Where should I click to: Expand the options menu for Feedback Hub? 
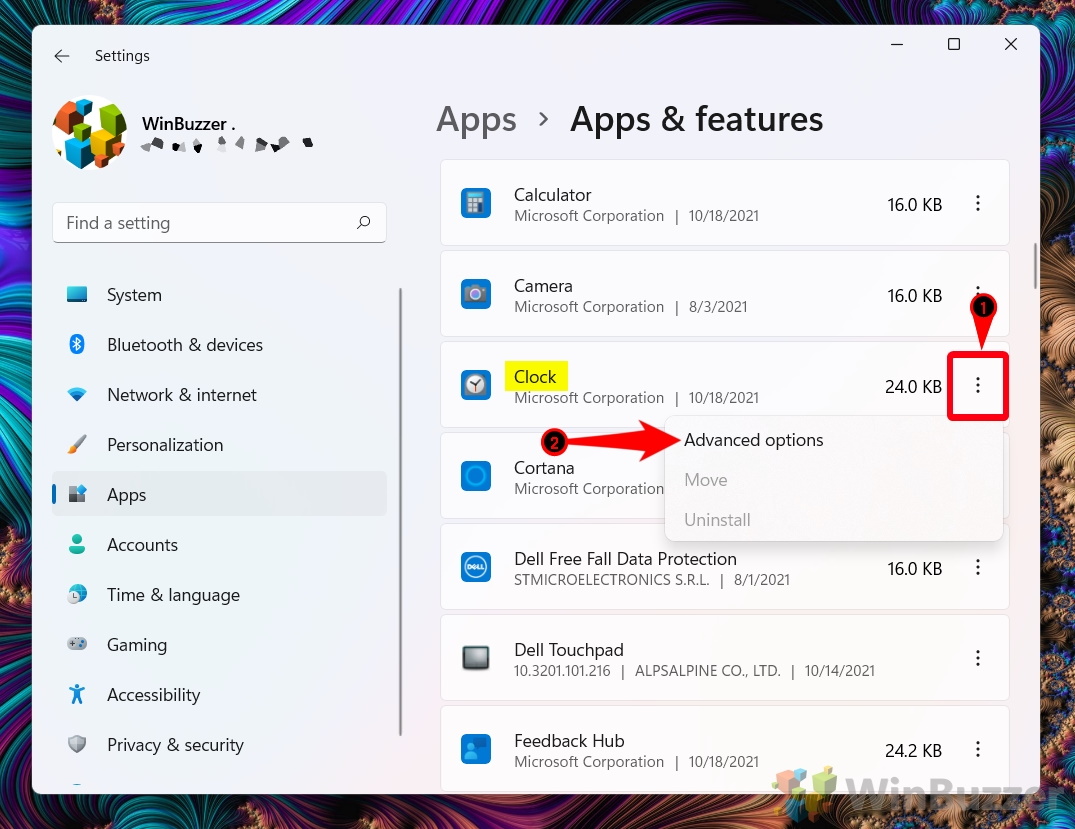click(x=978, y=749)
